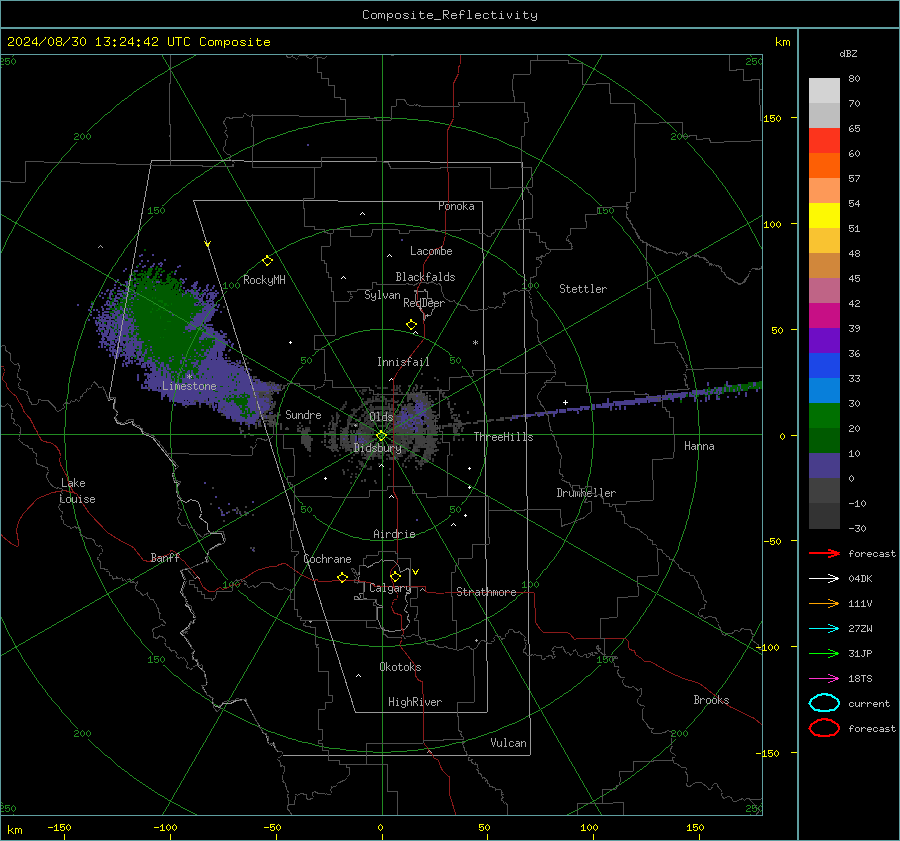This screenshot has width=900, height=841.
Task: Click the green 20 dBZ color swatch
Action: point(824,416)
